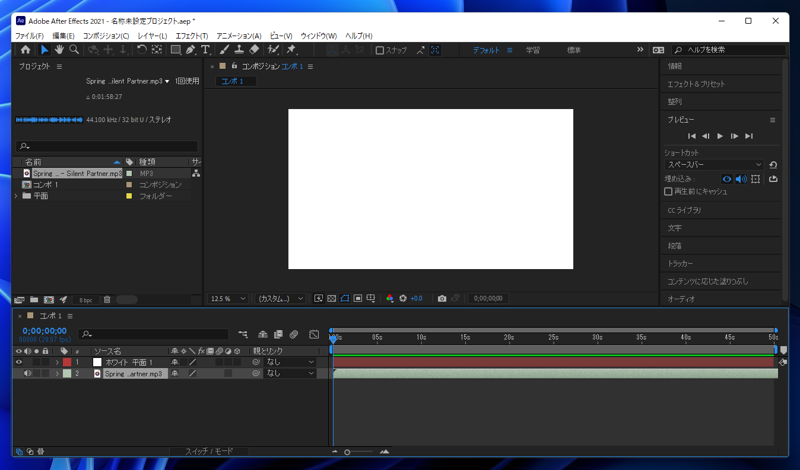Select the Roto Brush tool
Image resolution: width=800 pixels, height=470 pixels.
(273, 50)
